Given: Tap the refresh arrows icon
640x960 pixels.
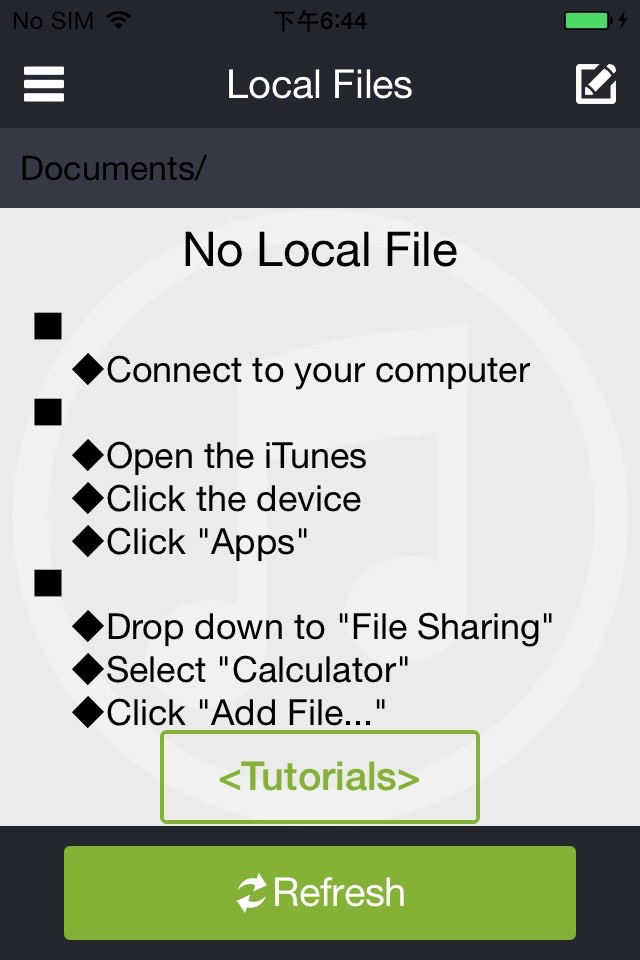Looking at the screenshot, I should (x=252, y=893).
